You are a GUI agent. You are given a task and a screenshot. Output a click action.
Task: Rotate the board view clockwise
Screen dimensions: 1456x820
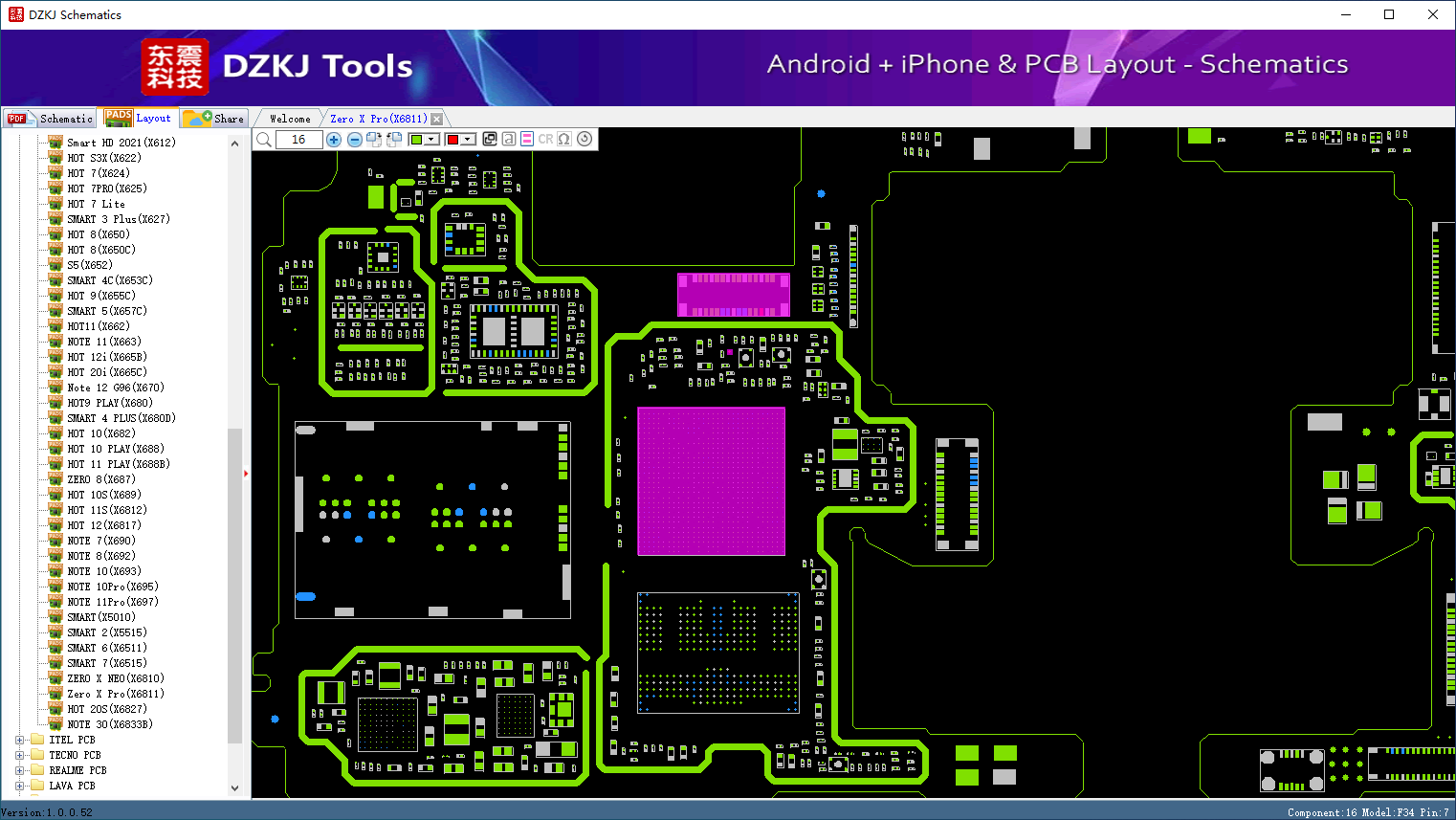pos(374,140)
